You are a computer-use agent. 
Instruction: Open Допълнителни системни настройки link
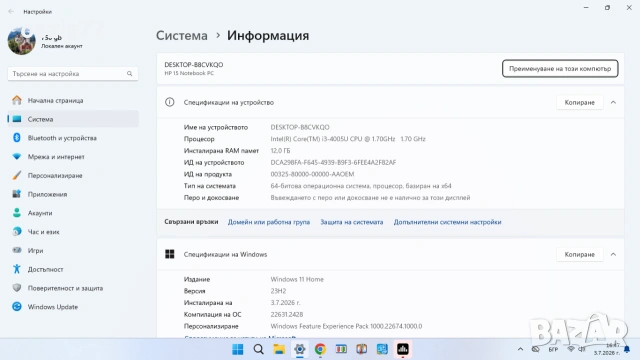tap(447, 222)
